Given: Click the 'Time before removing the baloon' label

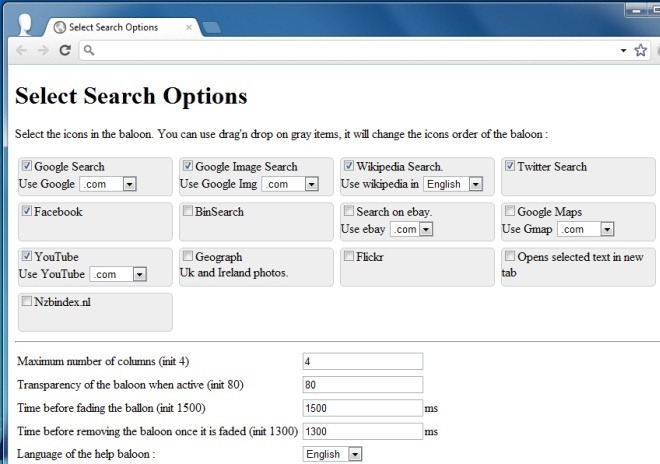Looking at the screenshot, I should pyautogui.click(x=157, y=431).
